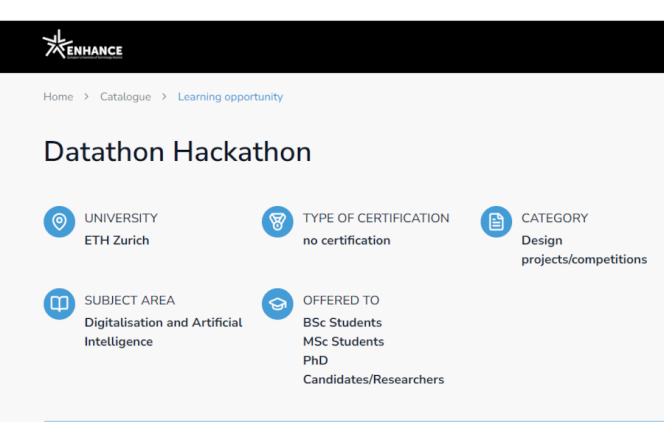Click the certification medal icon
Image resolution: width=664 pixels, height=442 pixels.
[x=277, y=222]
